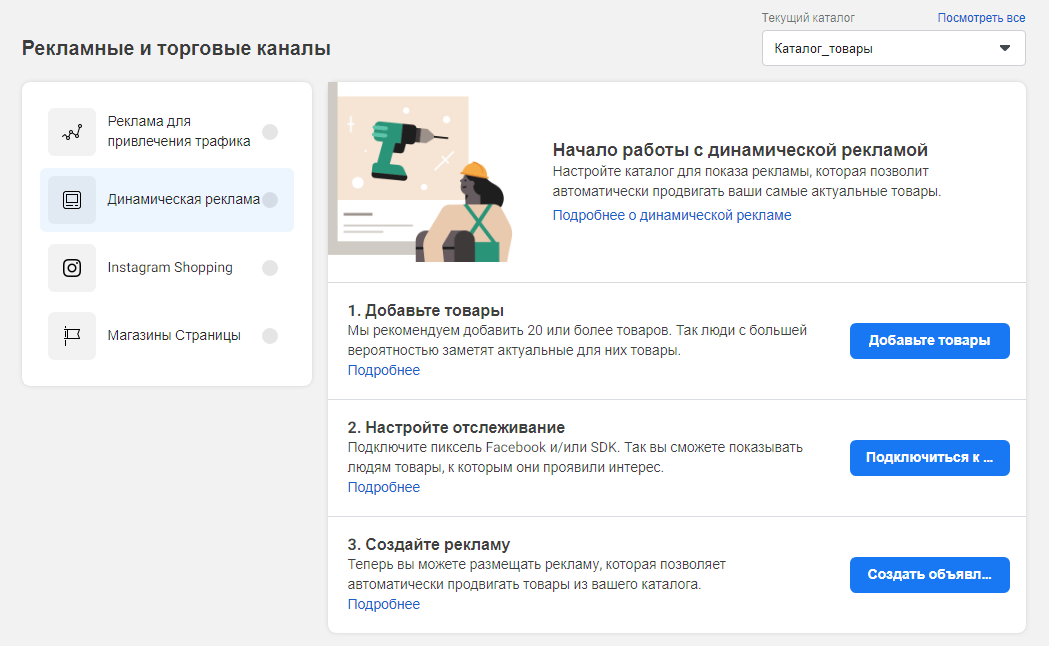Open Посмотреть все catalogs link
Viewport: 1049px width, 646px height.
point(981,18)
